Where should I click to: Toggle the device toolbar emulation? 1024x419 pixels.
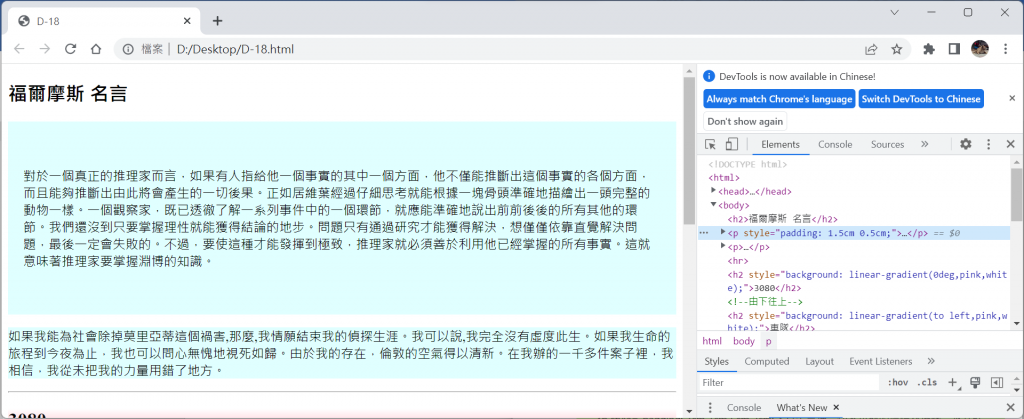coord(732,144)
